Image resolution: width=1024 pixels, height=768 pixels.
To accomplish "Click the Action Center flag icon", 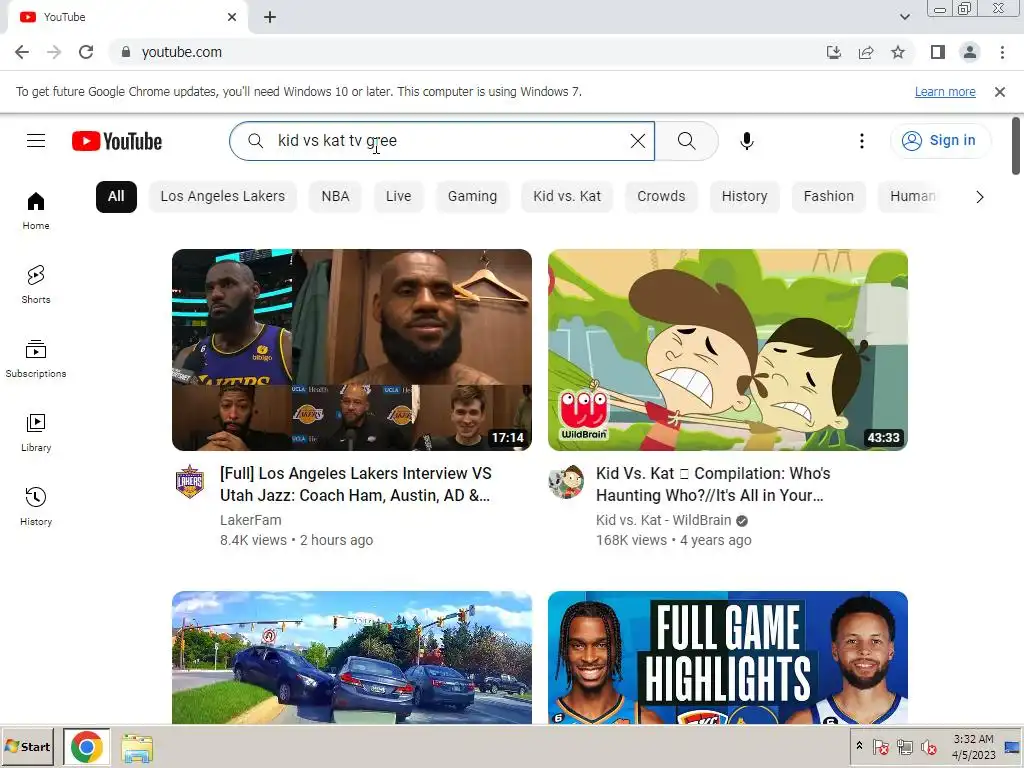I will pyautogui.click(x=880, y=747).
